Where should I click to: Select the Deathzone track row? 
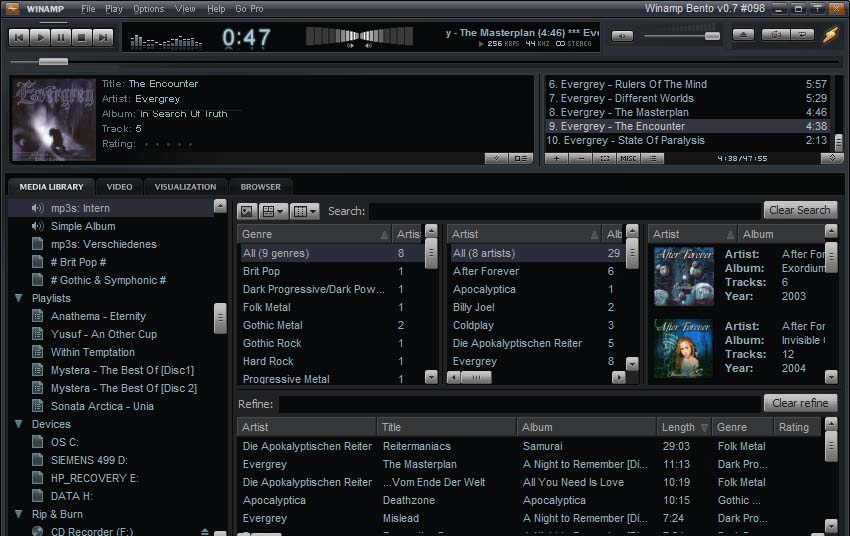point(530,500)
